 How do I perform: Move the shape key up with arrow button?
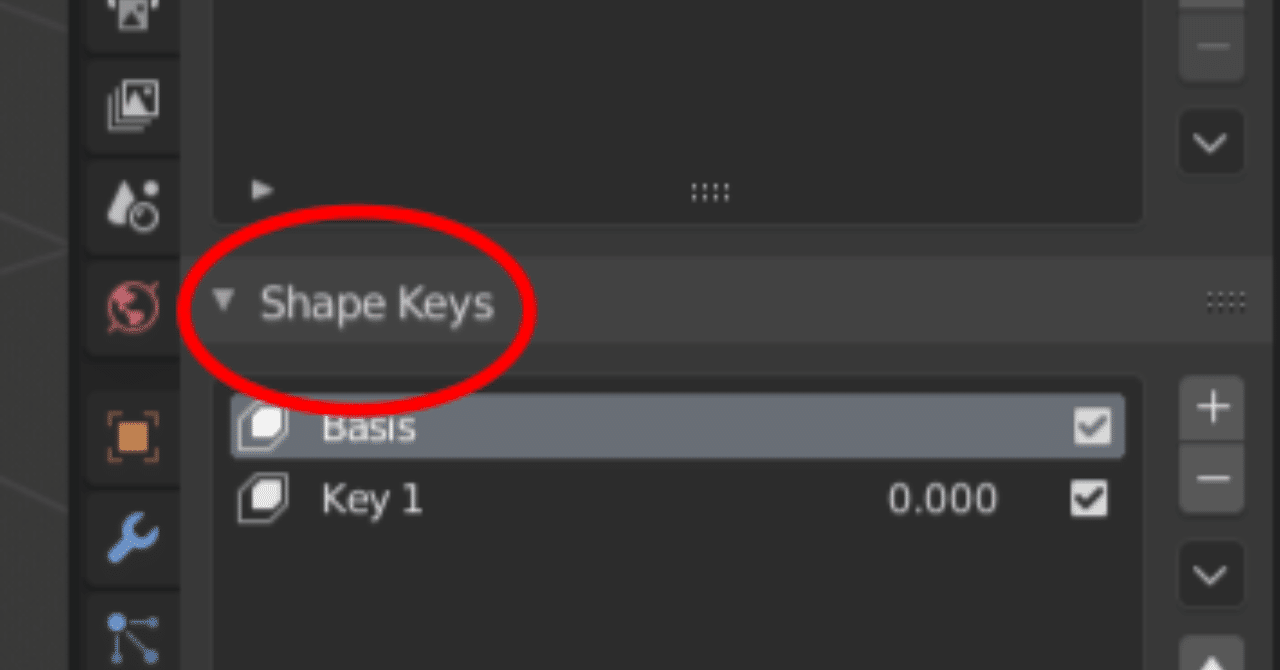[1211, 656]
